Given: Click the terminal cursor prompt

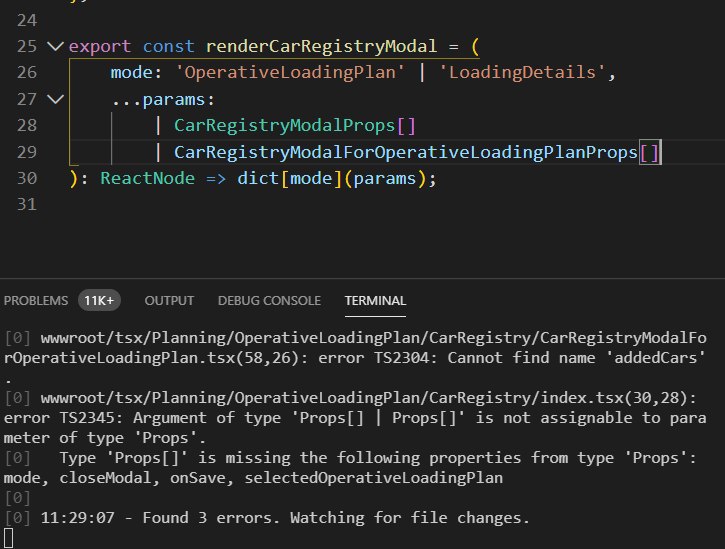Looking at the screenshot, I should tap(8, 538).
